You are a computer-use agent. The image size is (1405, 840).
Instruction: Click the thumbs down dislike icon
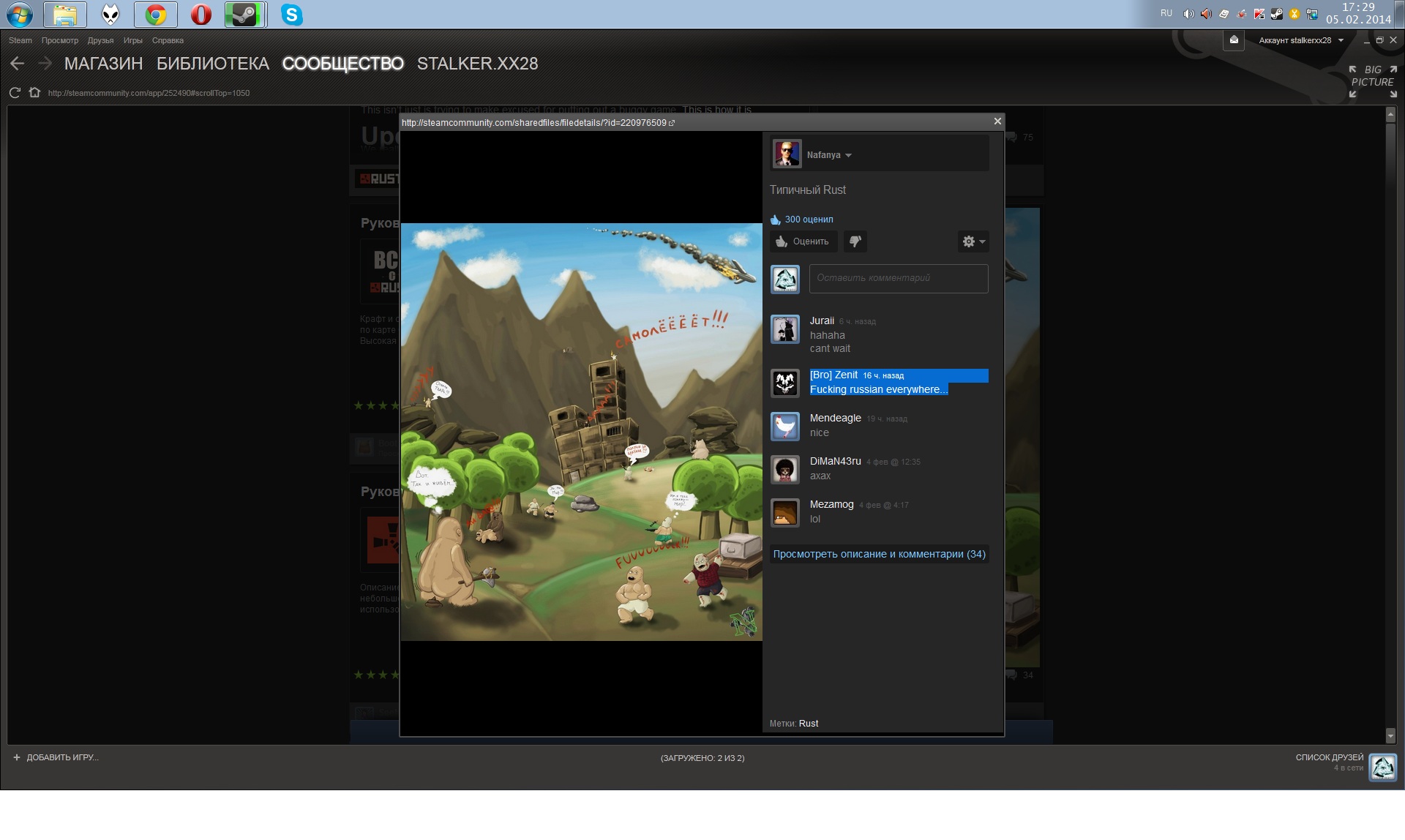click(855, 241)
